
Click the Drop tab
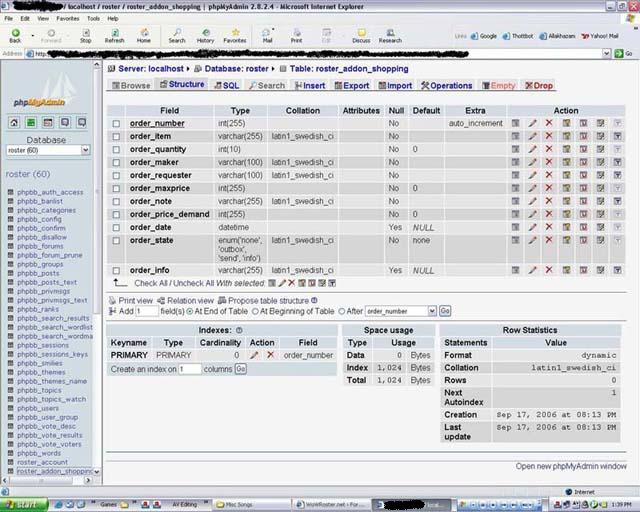[539, 85]
